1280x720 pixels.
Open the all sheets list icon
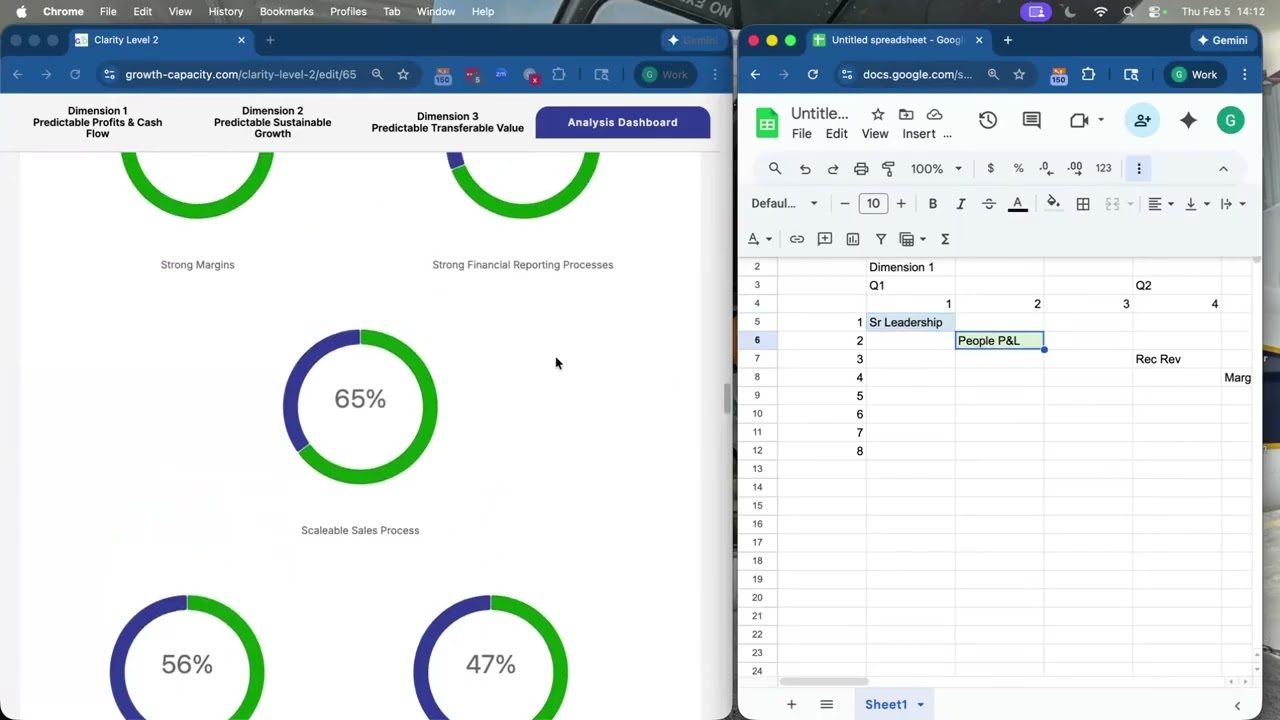click(827, 705)
